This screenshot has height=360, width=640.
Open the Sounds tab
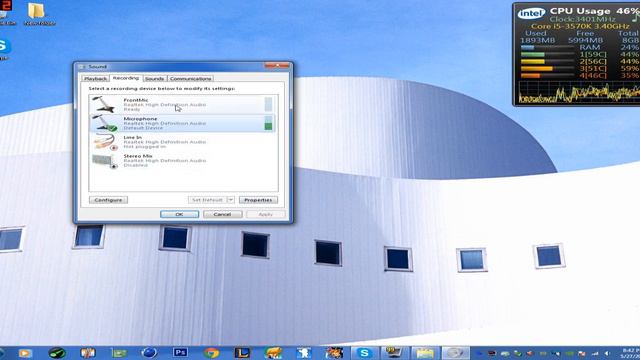point(154,78)
